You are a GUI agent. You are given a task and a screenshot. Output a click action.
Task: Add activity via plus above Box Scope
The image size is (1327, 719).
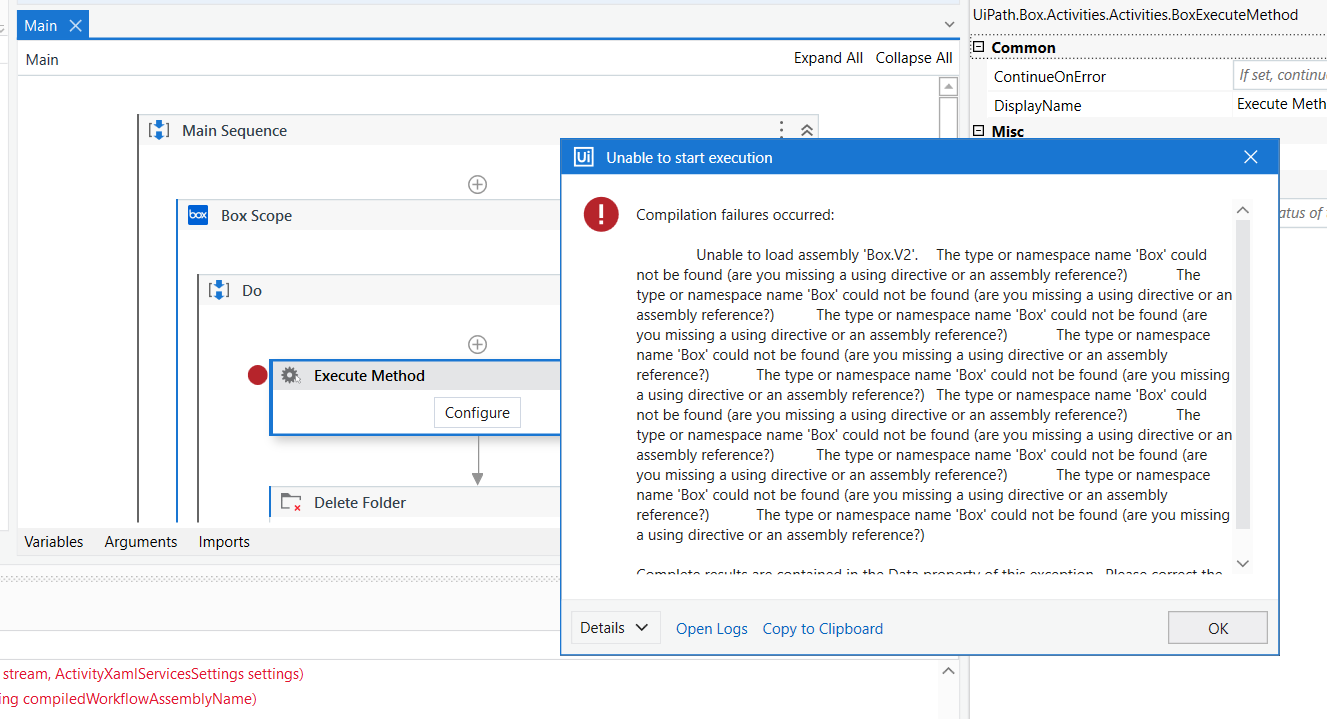(478, 184)
